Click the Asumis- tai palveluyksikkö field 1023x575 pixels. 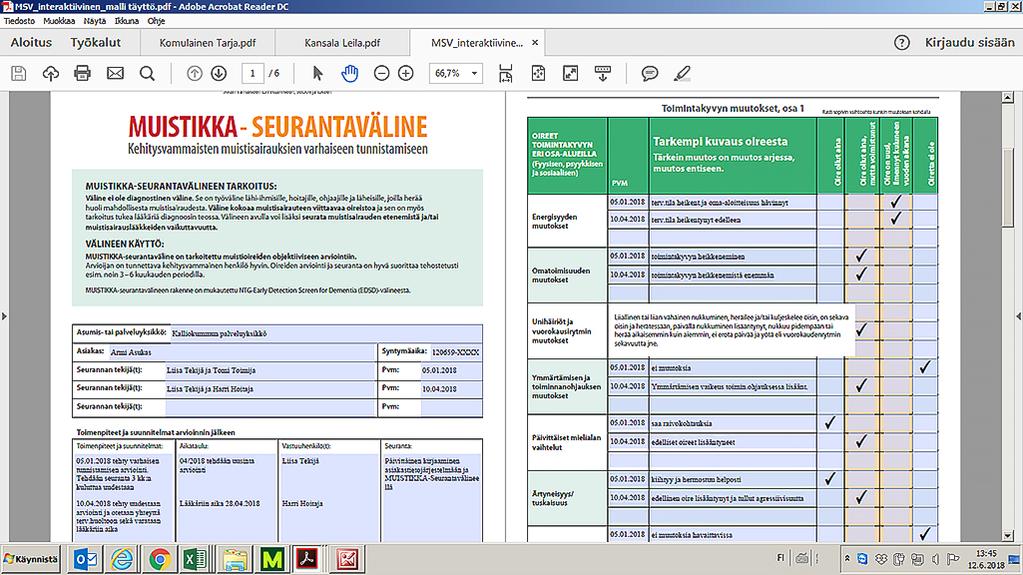326,333
